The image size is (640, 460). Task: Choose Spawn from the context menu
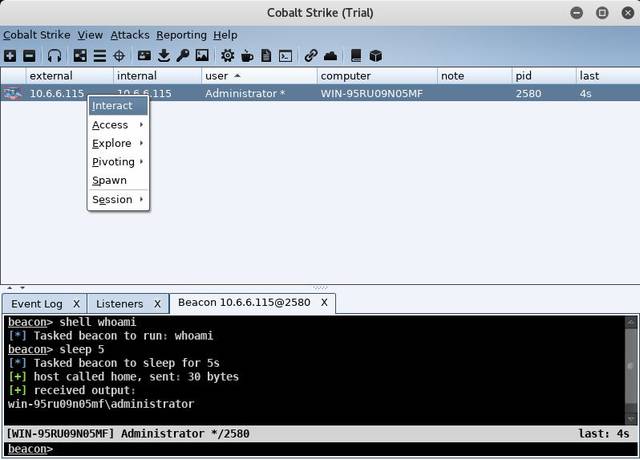pos(118,180)
